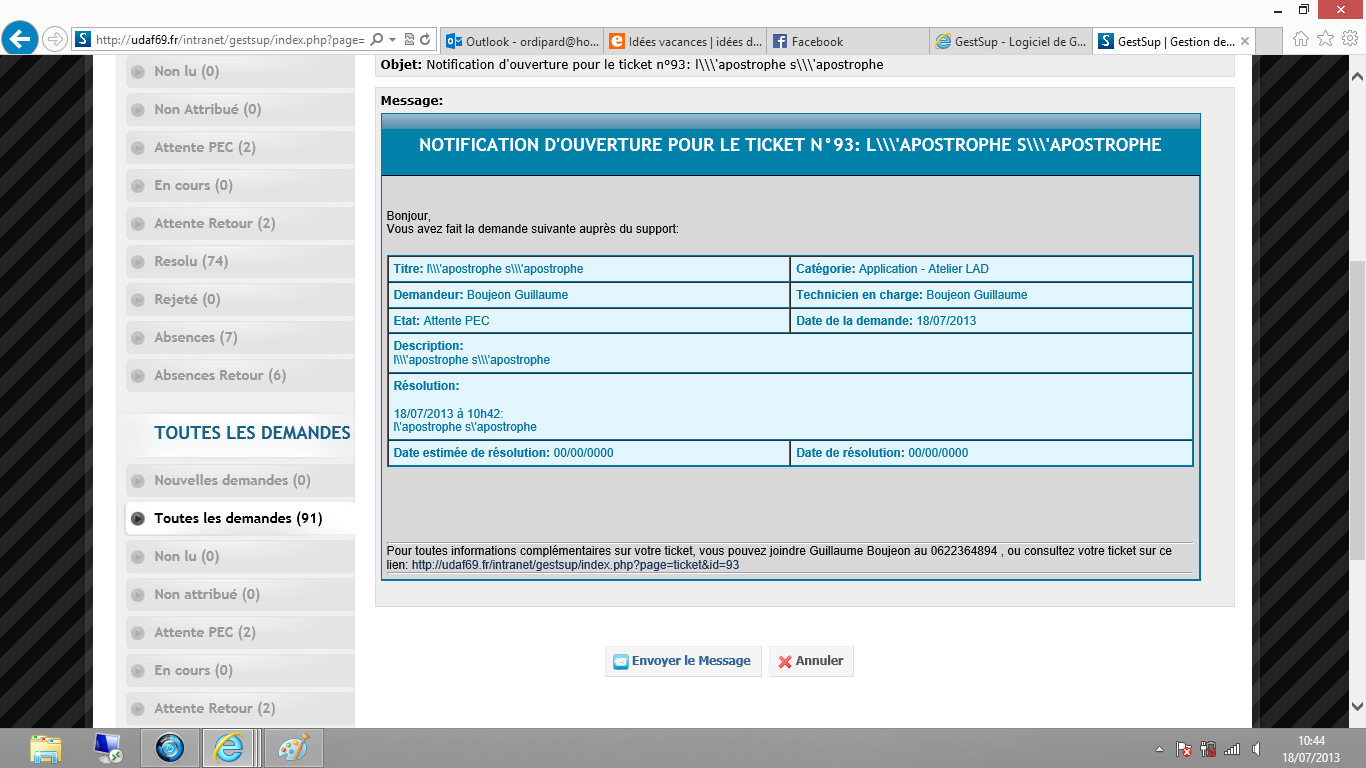
Task: Click Catégorie: Application - Atelier LAD cell
Action: pos(991,269)
